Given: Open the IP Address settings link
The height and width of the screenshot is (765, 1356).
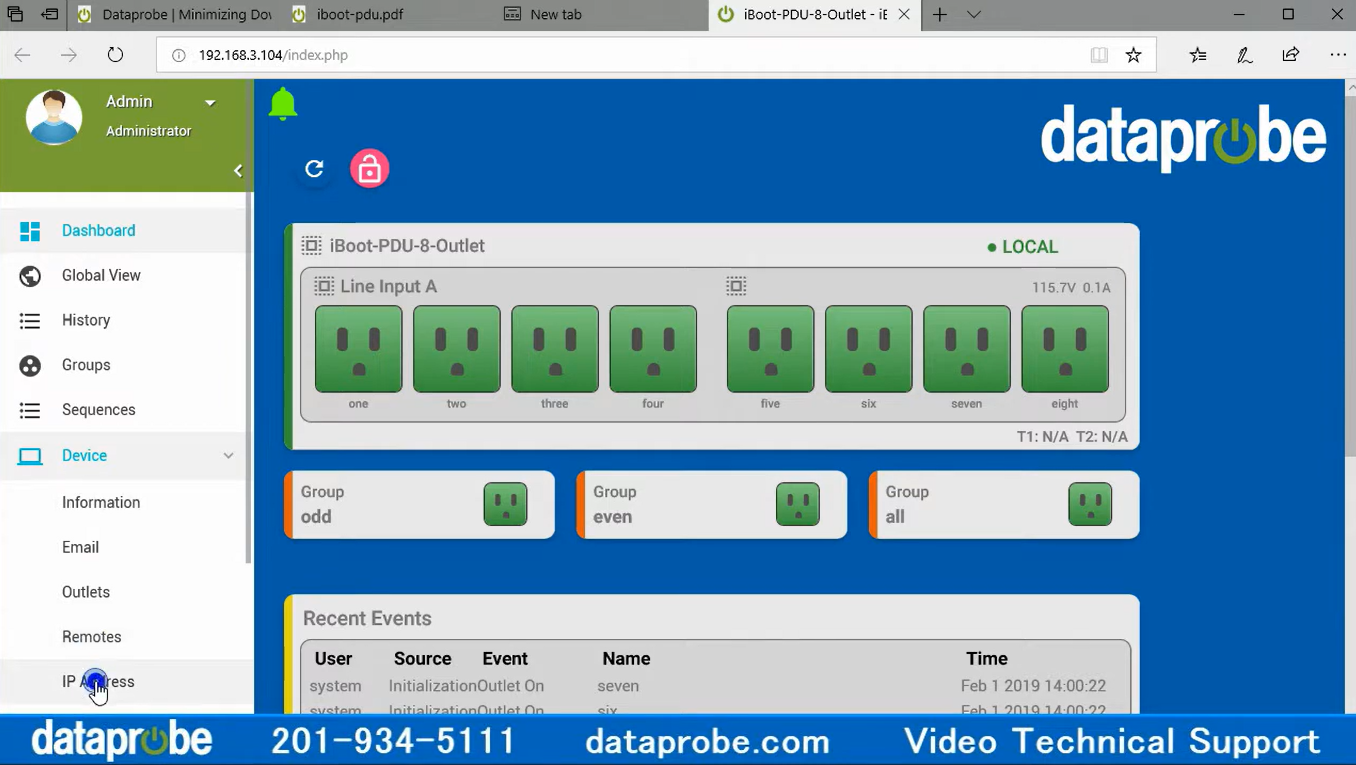Looking at the screenshot, I should (98, 682).
